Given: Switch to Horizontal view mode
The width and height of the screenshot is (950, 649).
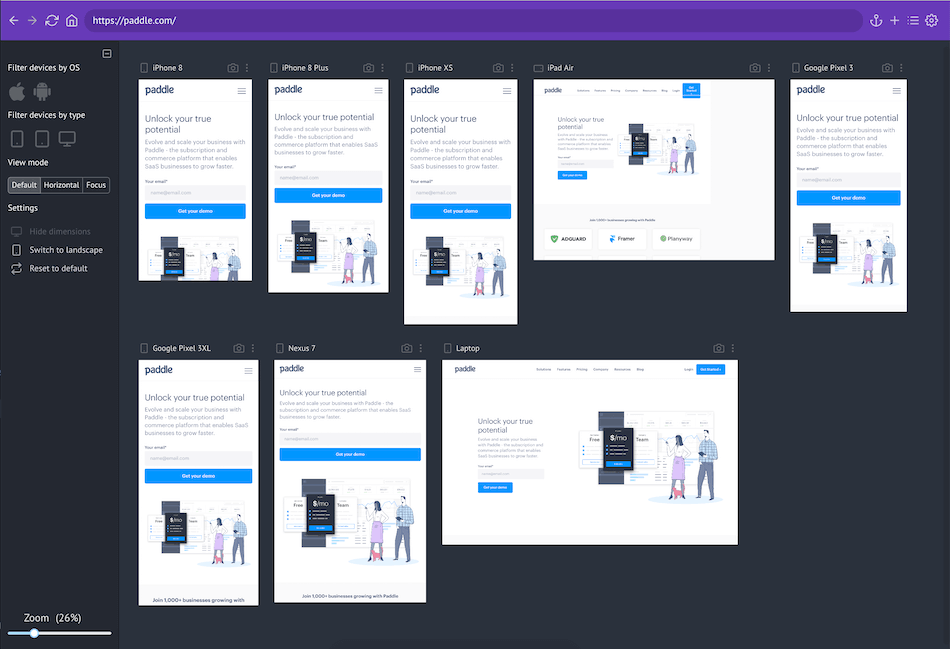Looking at the screenshot, I should 61,185.
